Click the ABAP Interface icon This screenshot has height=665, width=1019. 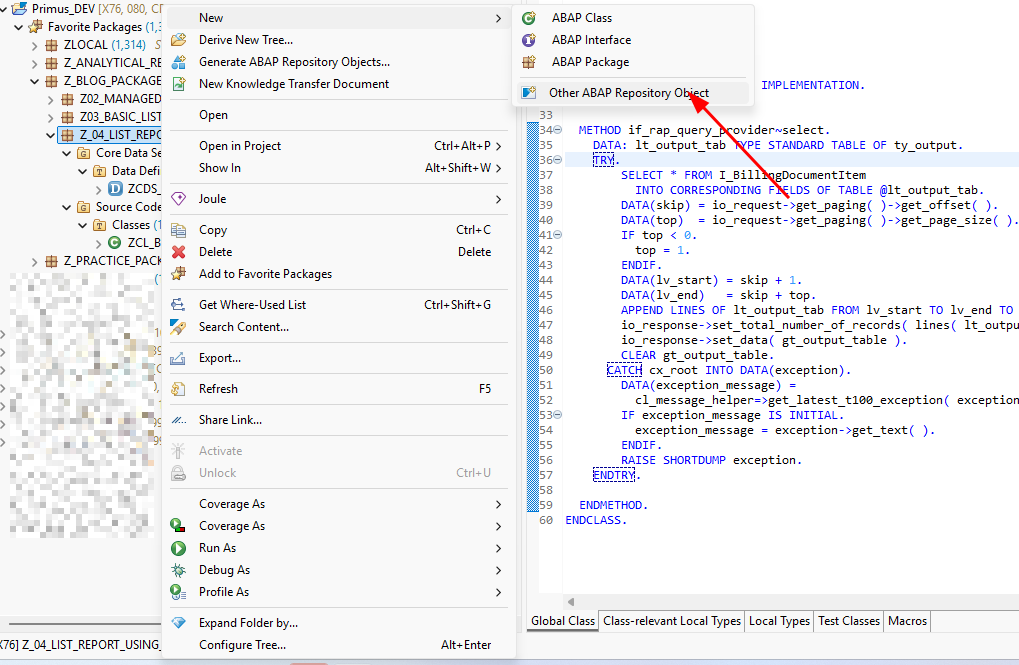click(x=529, y=40)
